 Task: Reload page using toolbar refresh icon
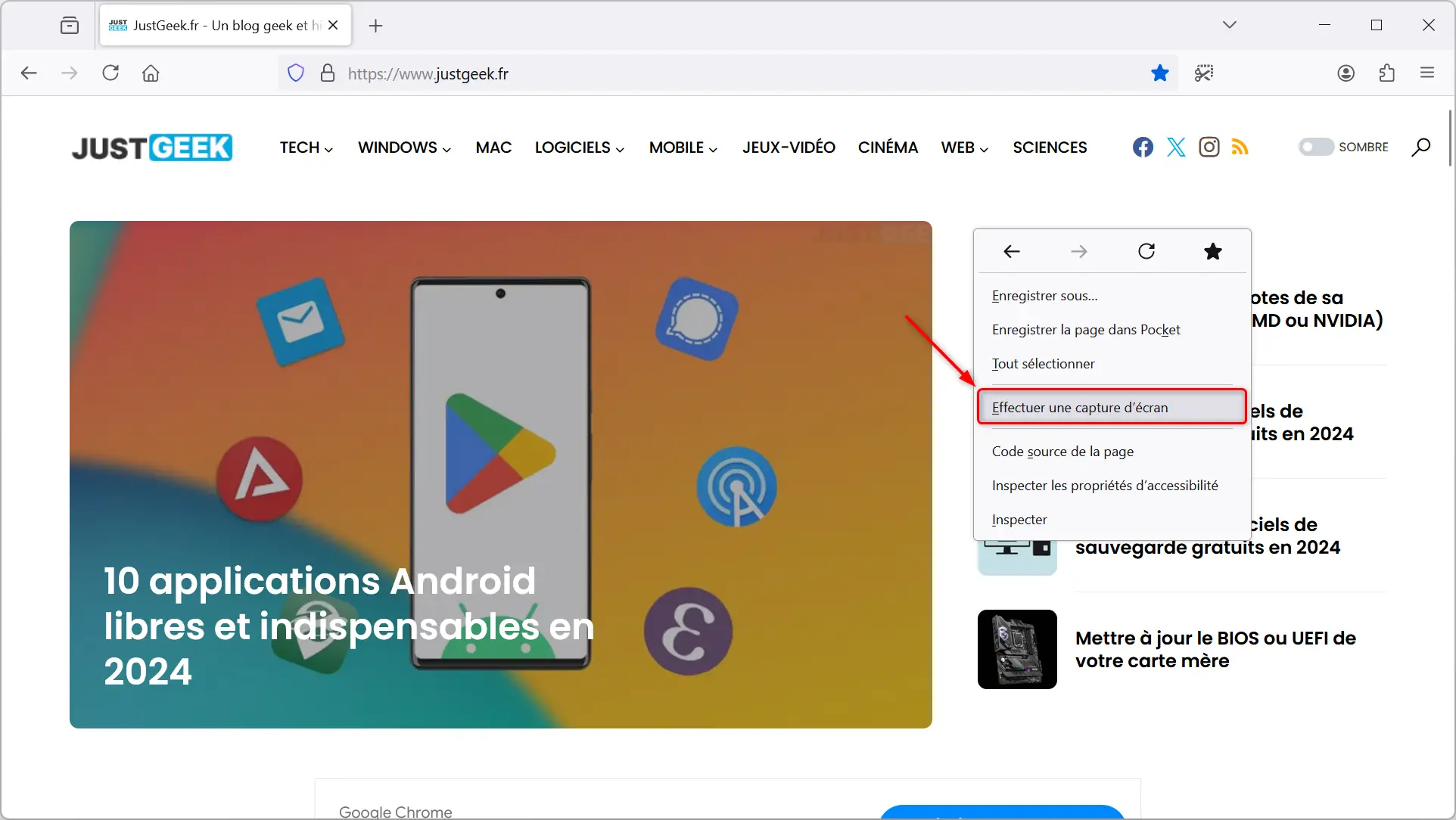click(110, 73)
